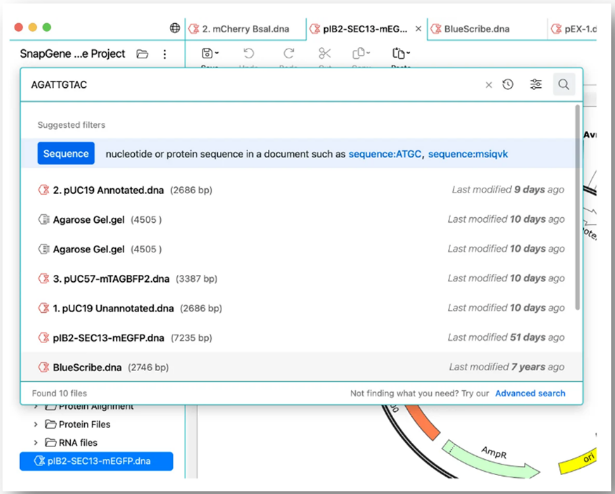Image resolution: width=615 pixels, height=494 pixels.
Task: Apply the Sequence suggested filter
Action: [66, 153]
